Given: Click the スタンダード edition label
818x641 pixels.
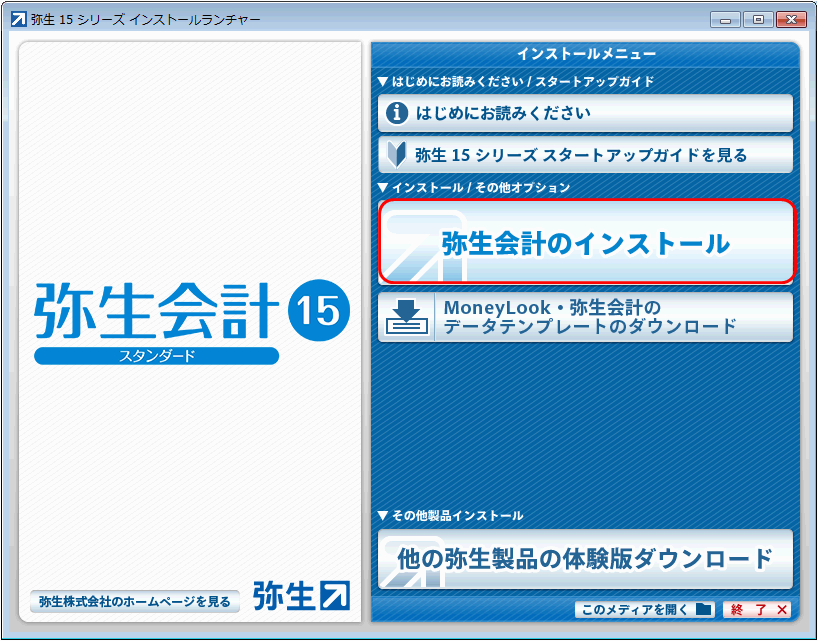Looking at the screenshot, I should (x=157, y=356).
